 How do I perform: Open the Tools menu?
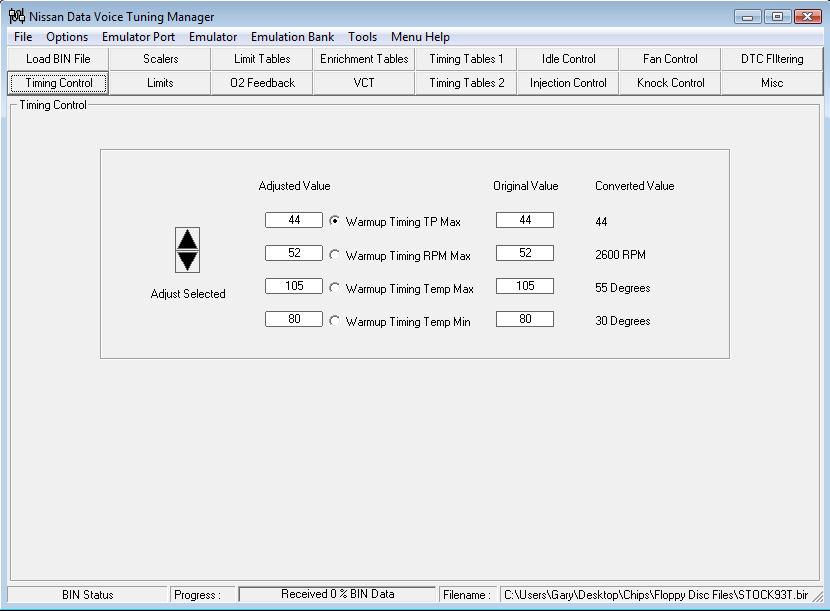click(x=362, y=37)
